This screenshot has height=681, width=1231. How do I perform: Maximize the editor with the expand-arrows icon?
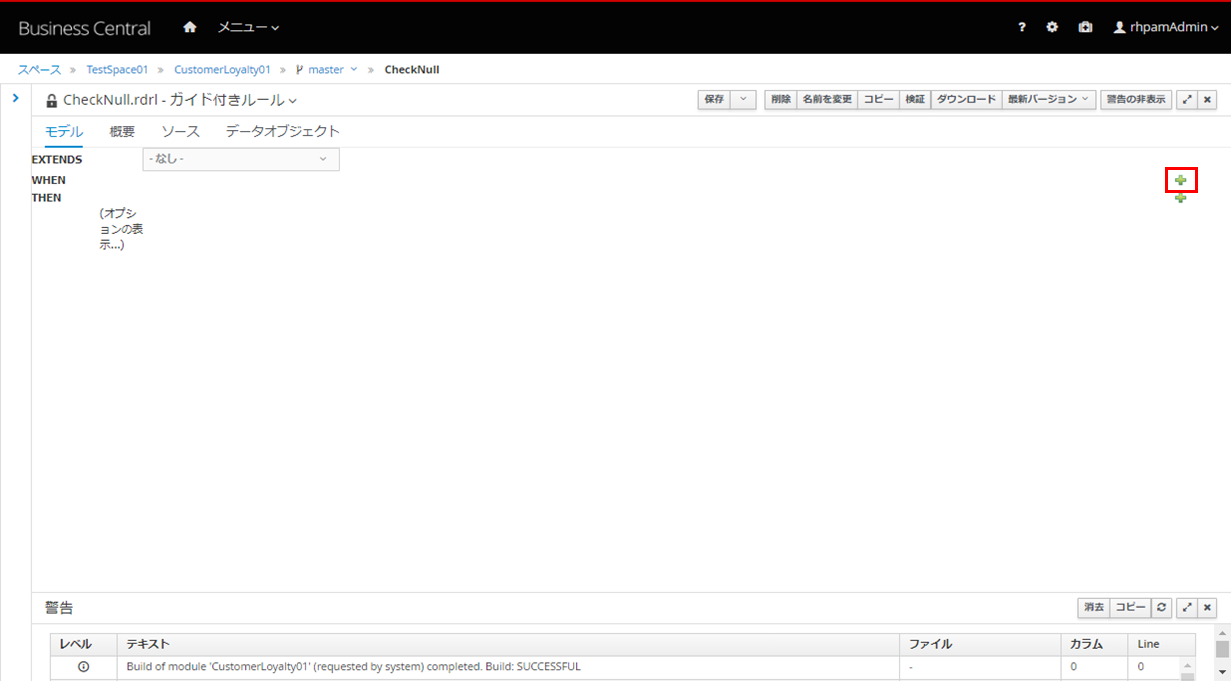(x=1187, y=99)
